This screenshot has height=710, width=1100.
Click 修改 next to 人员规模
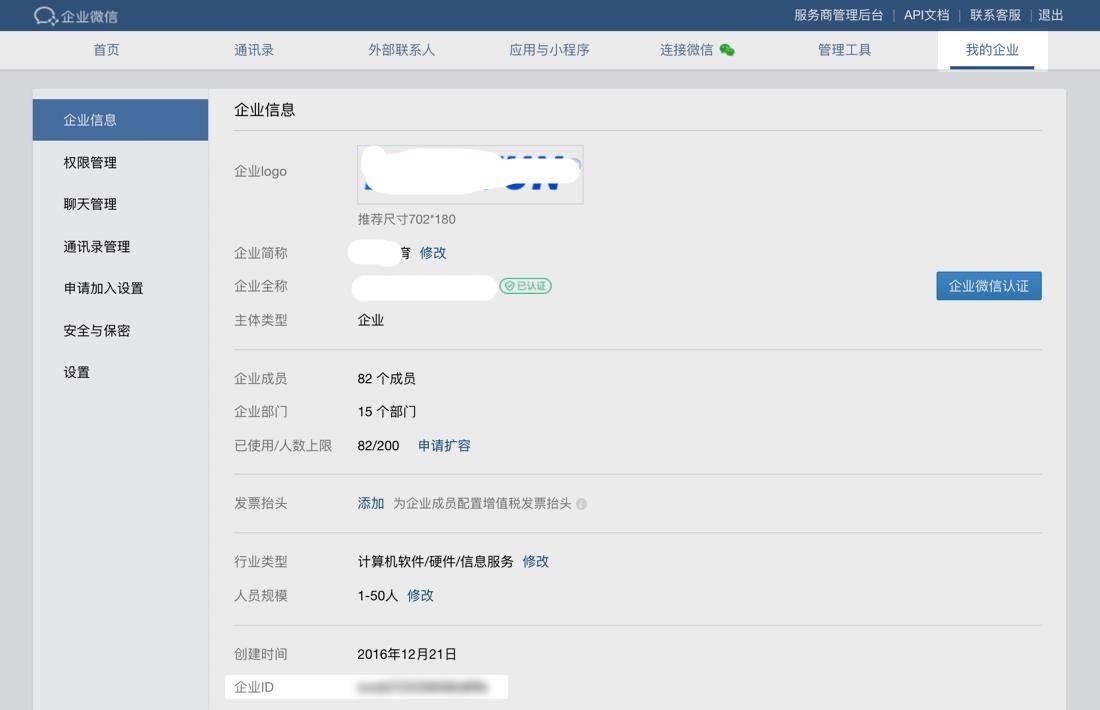coord(420,596)
